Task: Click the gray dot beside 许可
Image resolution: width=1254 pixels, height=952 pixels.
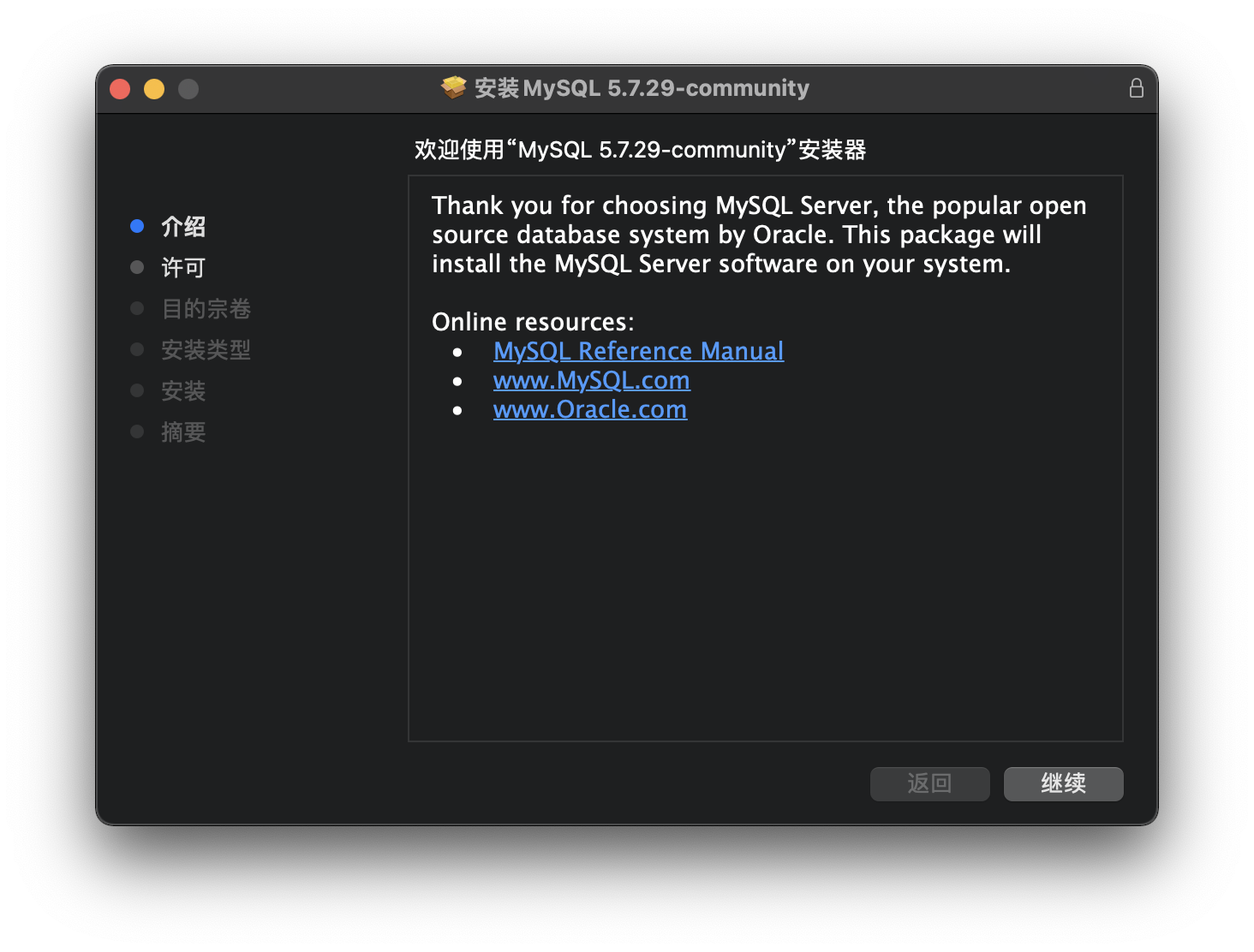Action: [x=137, y=267]
